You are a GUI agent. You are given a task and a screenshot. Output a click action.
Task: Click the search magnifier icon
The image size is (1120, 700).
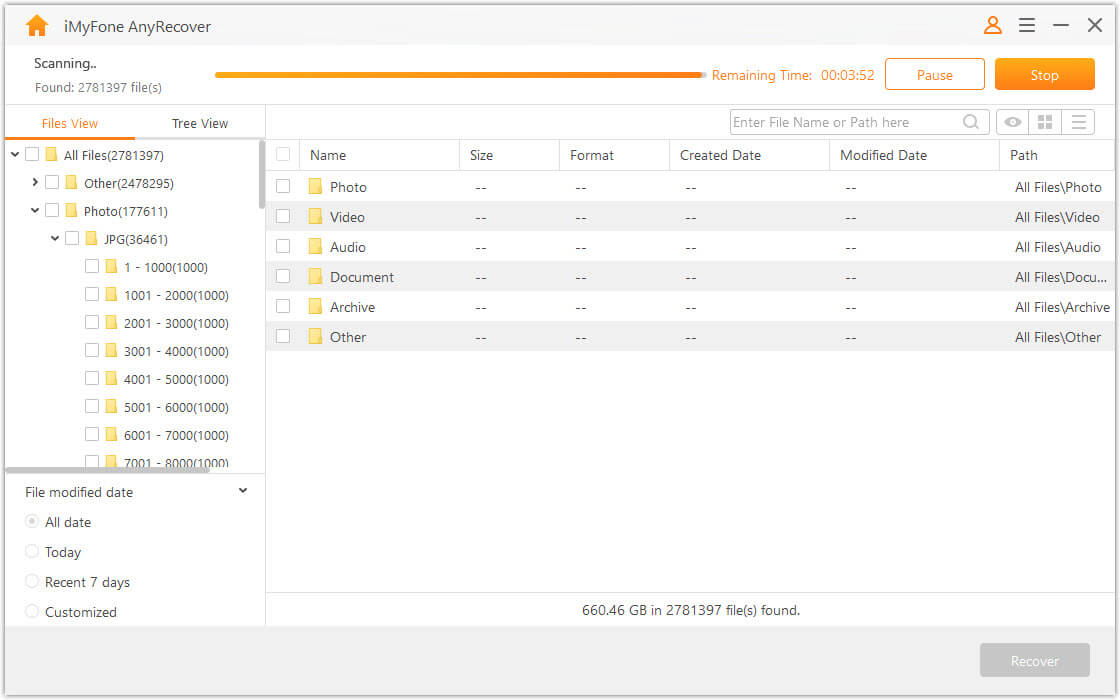971,122
